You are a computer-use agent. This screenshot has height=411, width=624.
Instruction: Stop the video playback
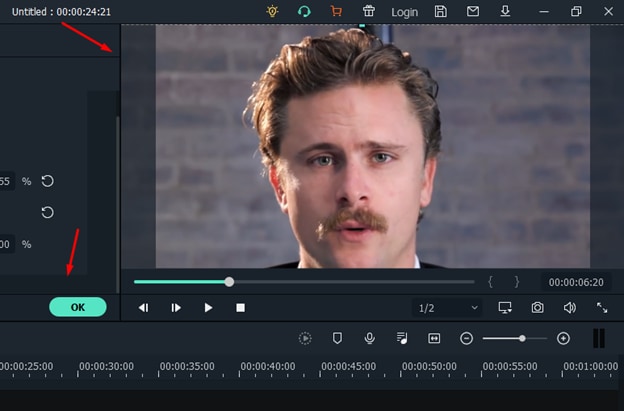(240, 308)
